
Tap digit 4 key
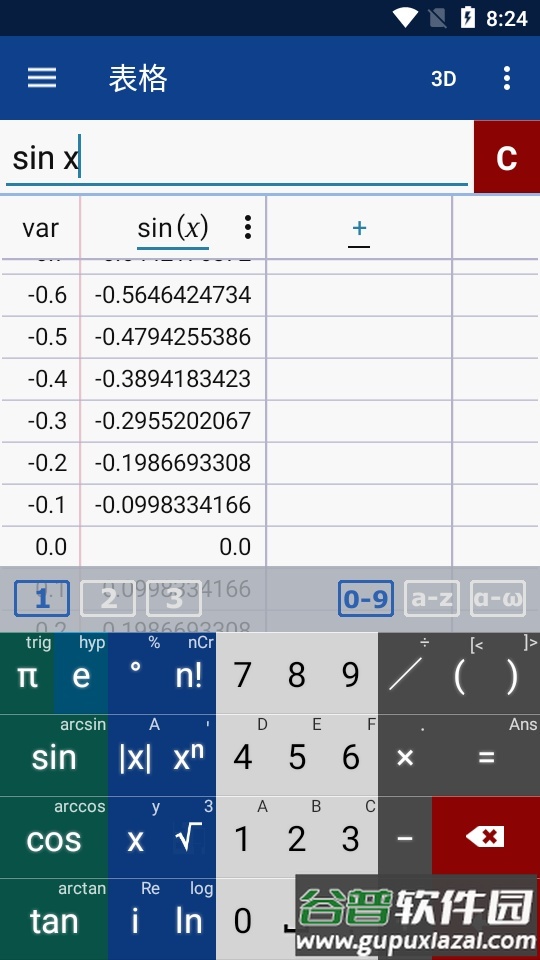pyautogui.click(x=243, y=756)
